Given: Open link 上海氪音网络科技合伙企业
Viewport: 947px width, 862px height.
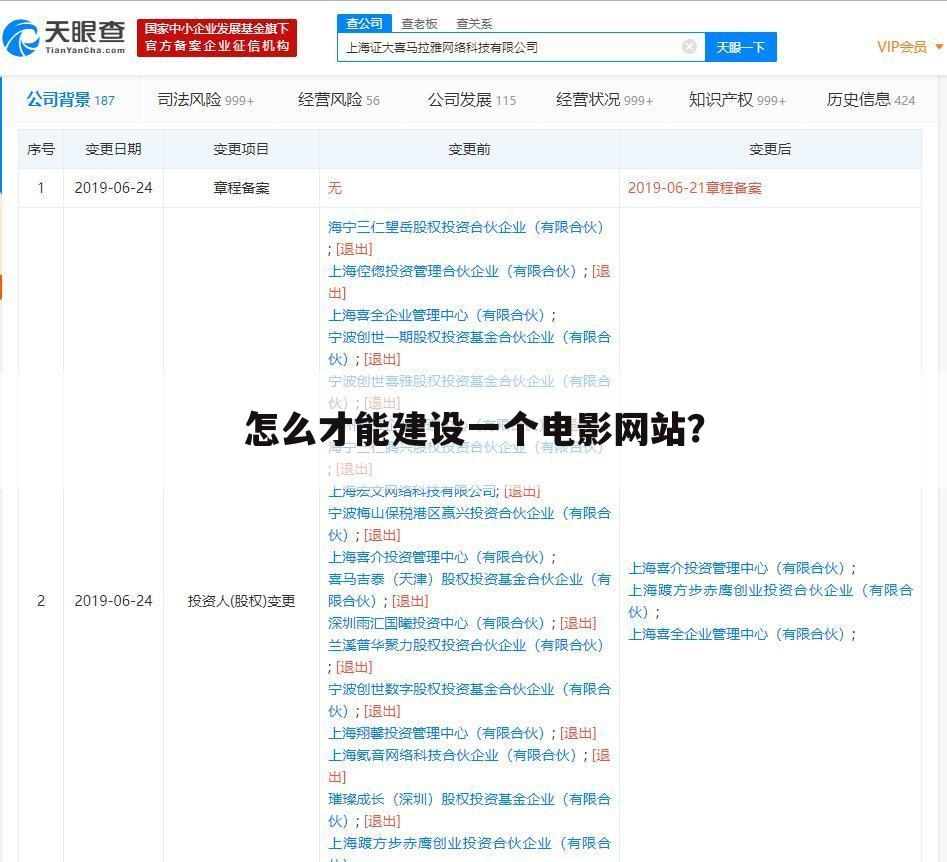Looking at the screenshot, I should click(x=452, y=755).
